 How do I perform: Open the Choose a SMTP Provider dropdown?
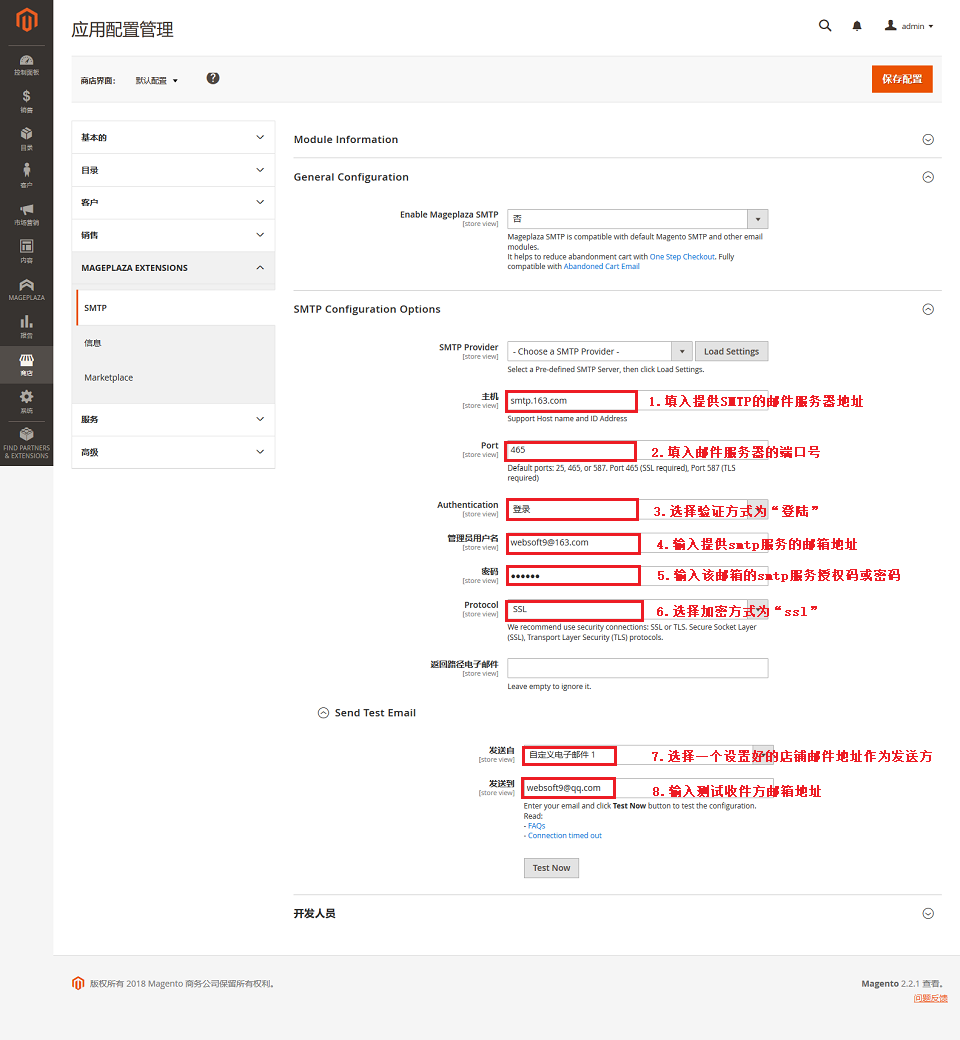[x=600, y=352]
